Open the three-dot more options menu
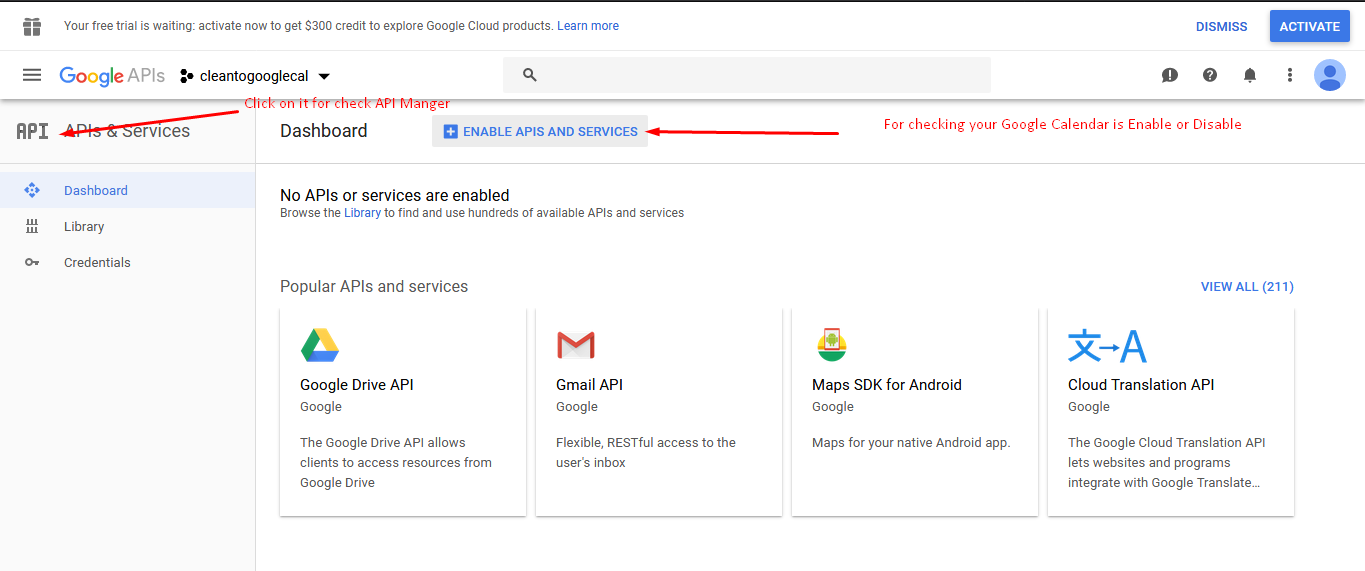 point(1290,75)
